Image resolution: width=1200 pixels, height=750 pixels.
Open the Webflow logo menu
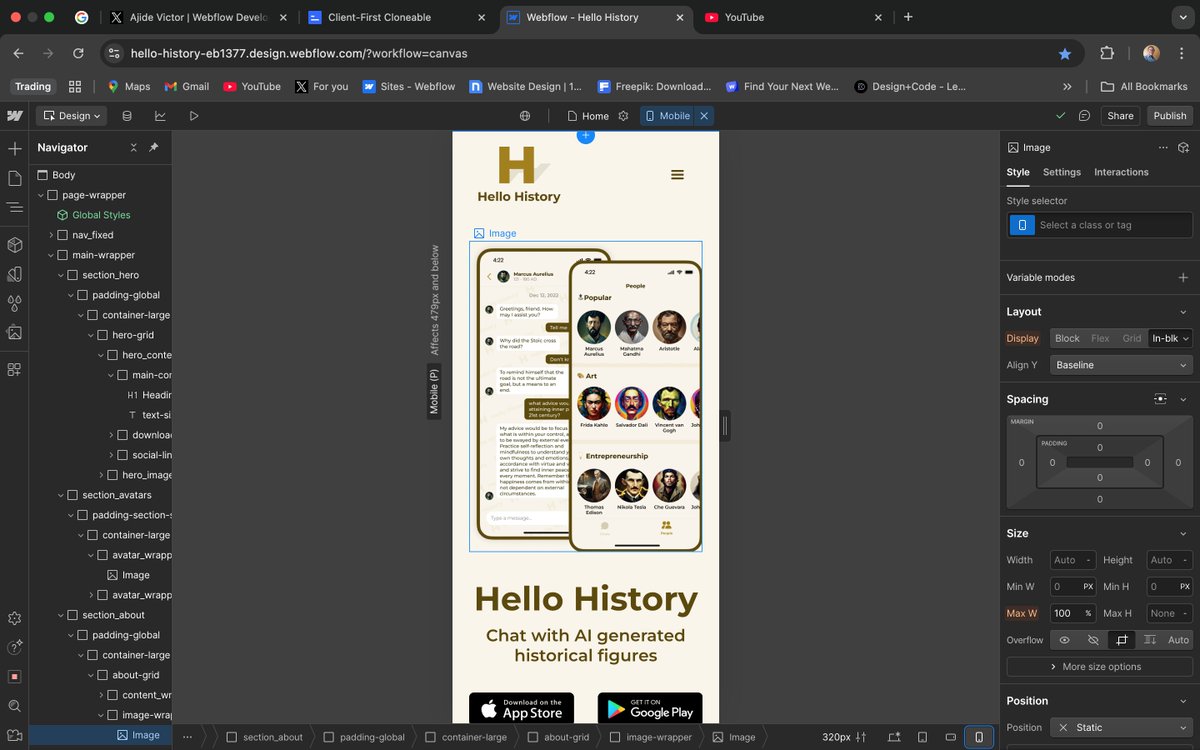click(15, 116)
